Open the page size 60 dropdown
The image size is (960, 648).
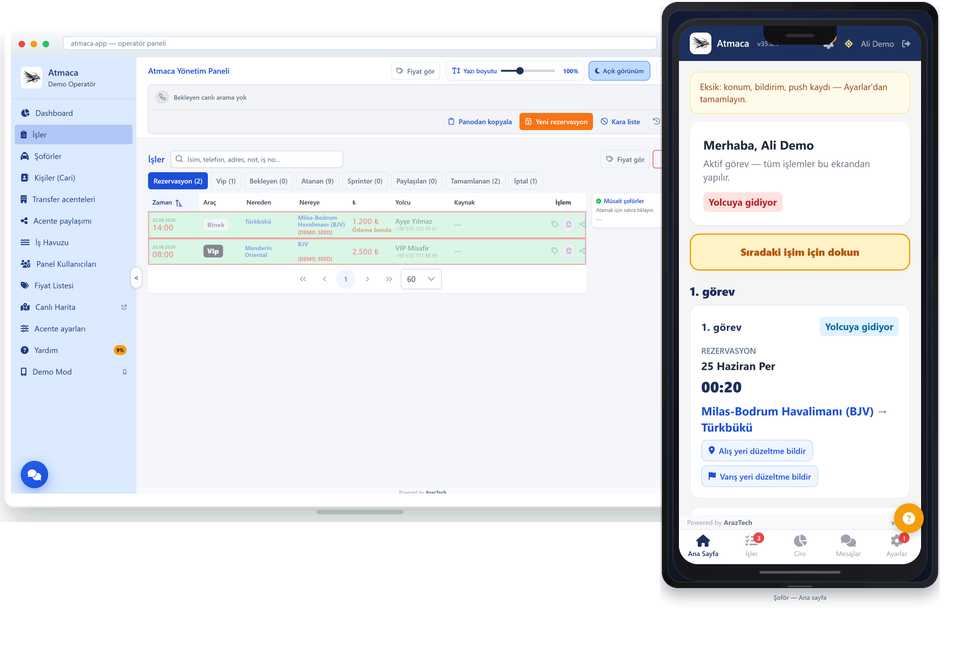(x=421, y=279)
